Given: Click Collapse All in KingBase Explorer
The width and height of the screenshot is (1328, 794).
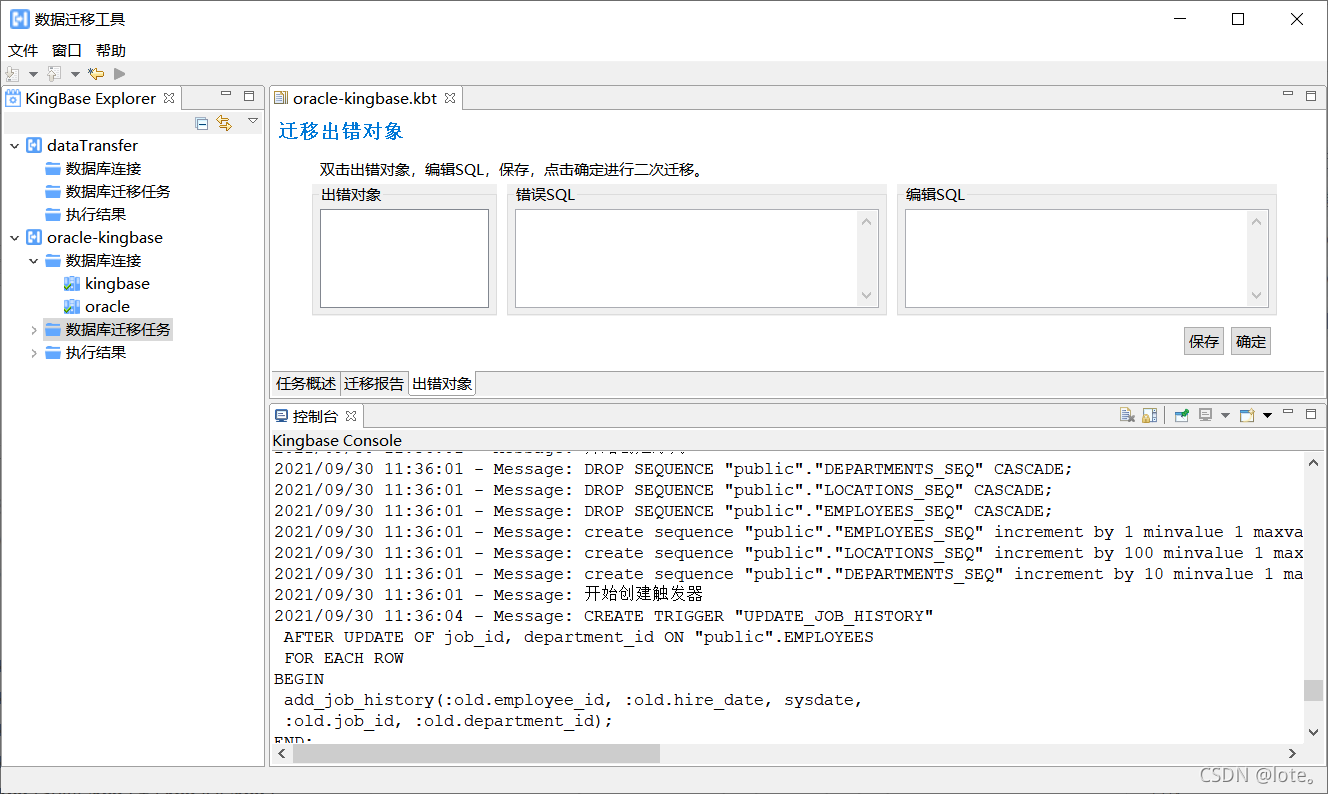Looking at the screenshot, I should 202,123.
